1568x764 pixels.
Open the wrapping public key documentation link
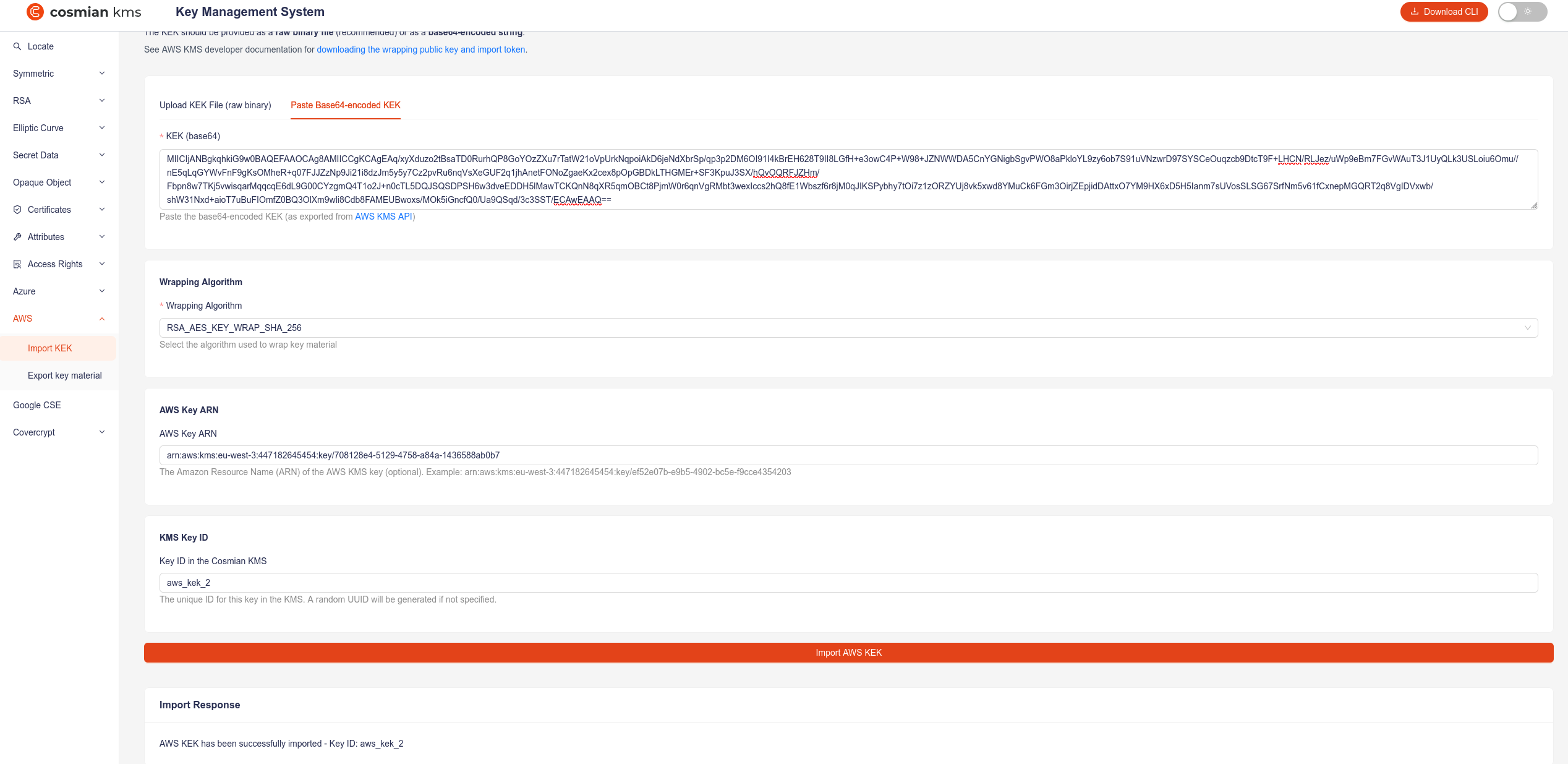[x=420, y=49]
